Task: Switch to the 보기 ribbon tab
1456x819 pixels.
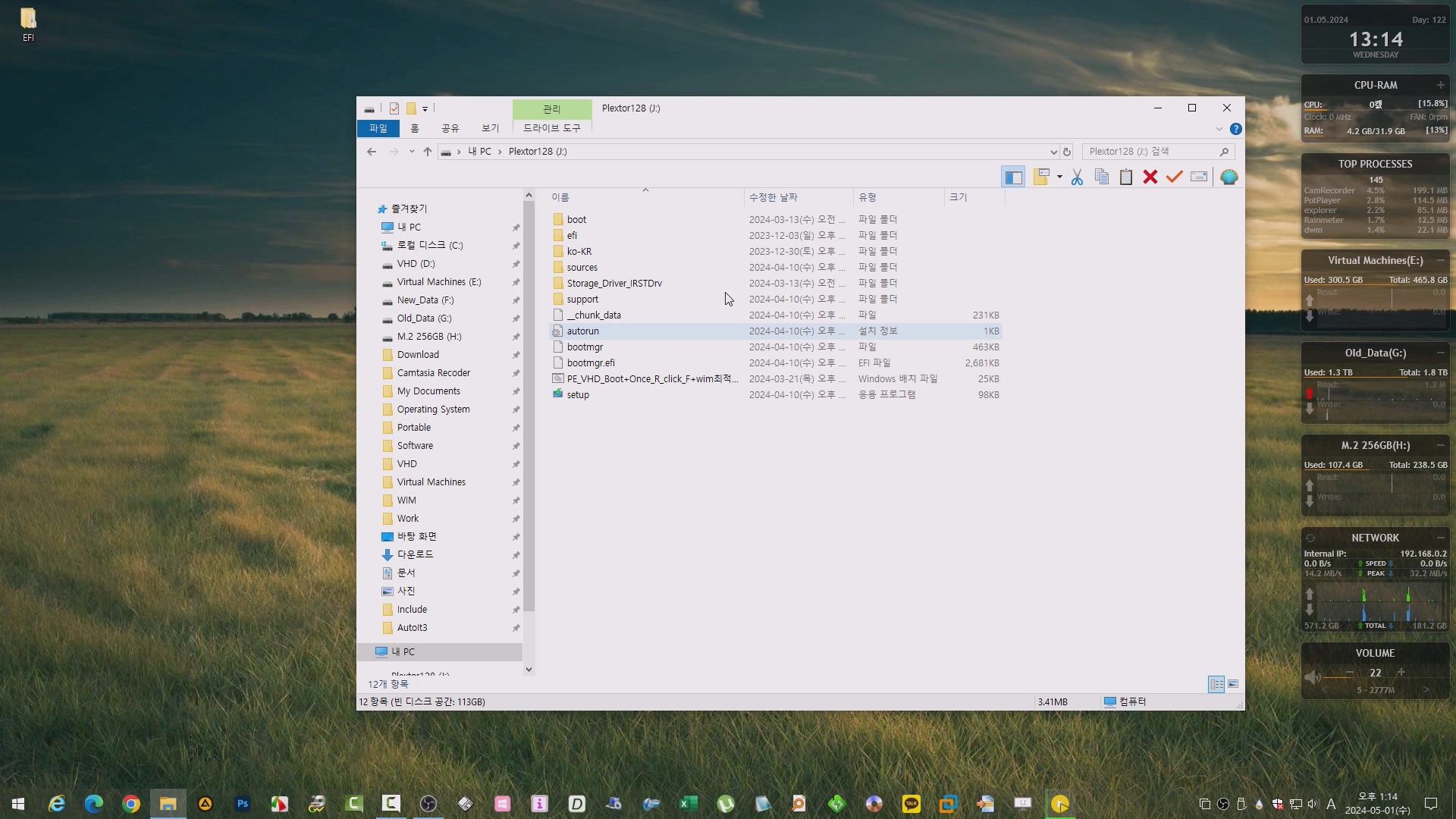Action: tap(491, 128)
